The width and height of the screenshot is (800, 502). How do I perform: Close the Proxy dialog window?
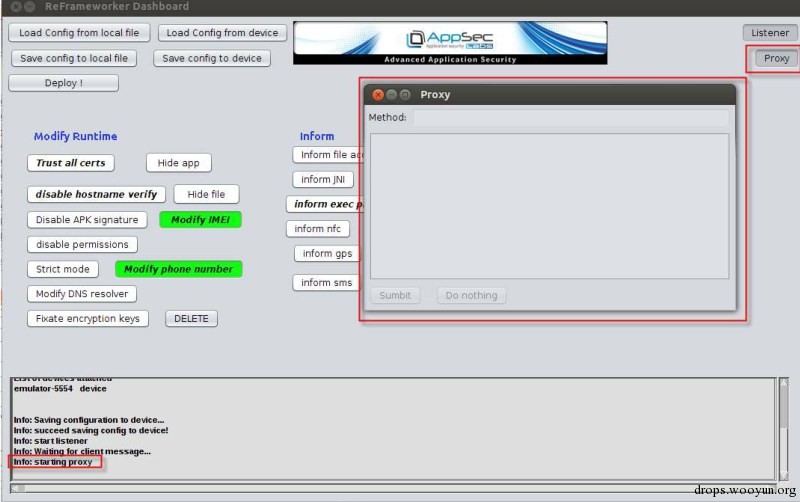(378, 94)
